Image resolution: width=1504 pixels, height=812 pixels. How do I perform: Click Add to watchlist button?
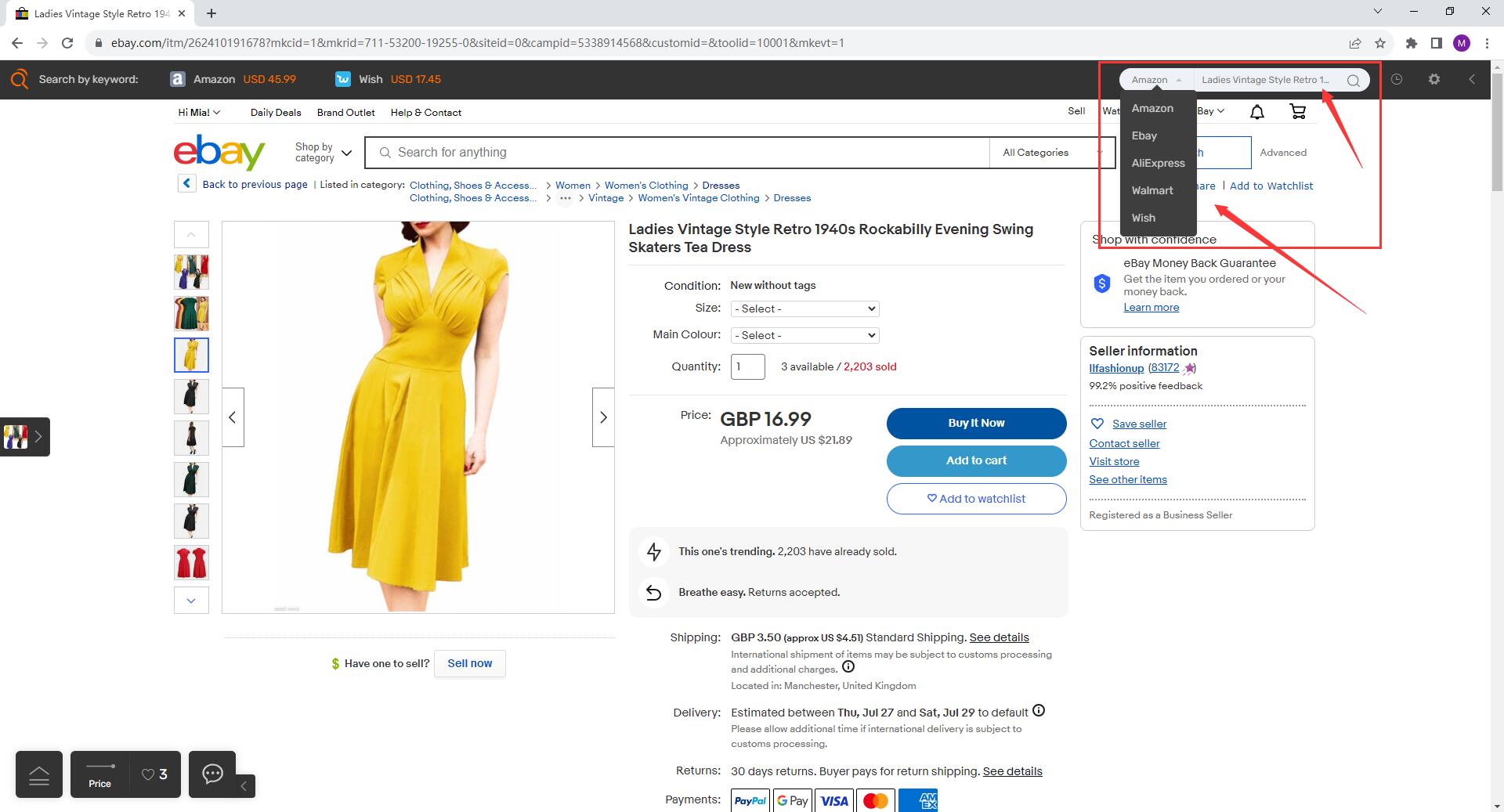(x=976, y=499)
